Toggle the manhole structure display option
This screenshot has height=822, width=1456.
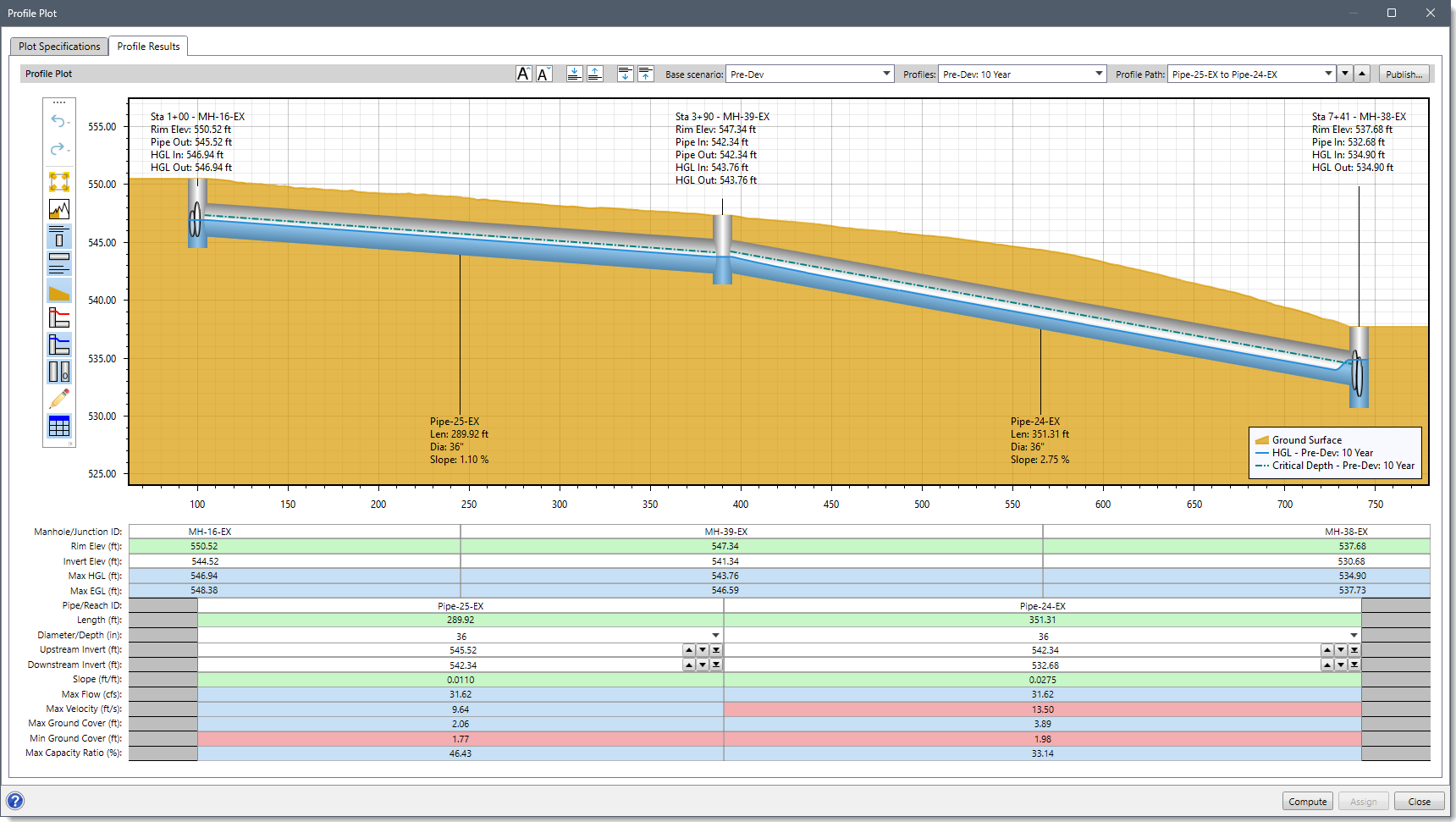tap(59, 237)
